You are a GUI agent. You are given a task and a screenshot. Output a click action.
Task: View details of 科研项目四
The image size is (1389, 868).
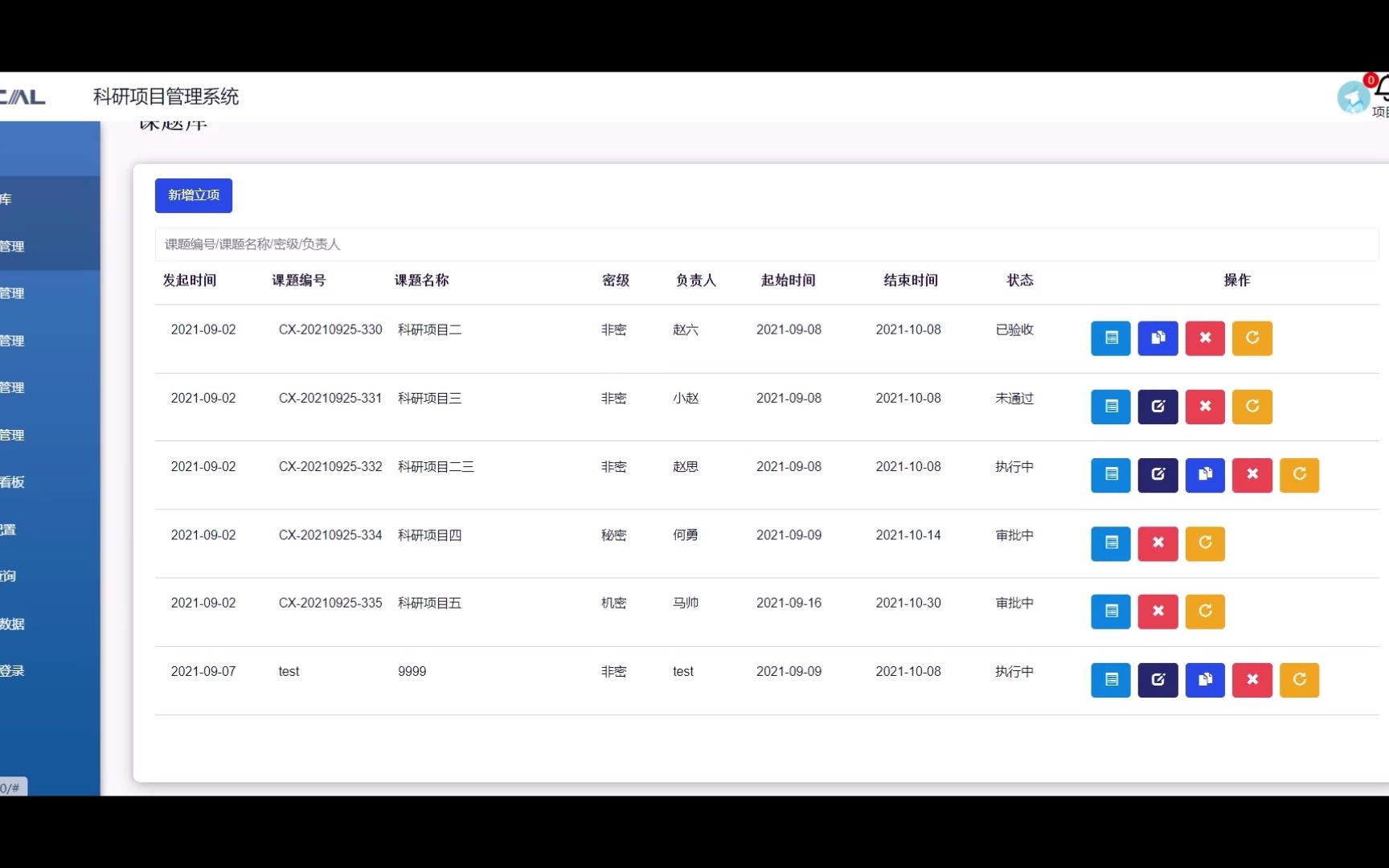1111,543
